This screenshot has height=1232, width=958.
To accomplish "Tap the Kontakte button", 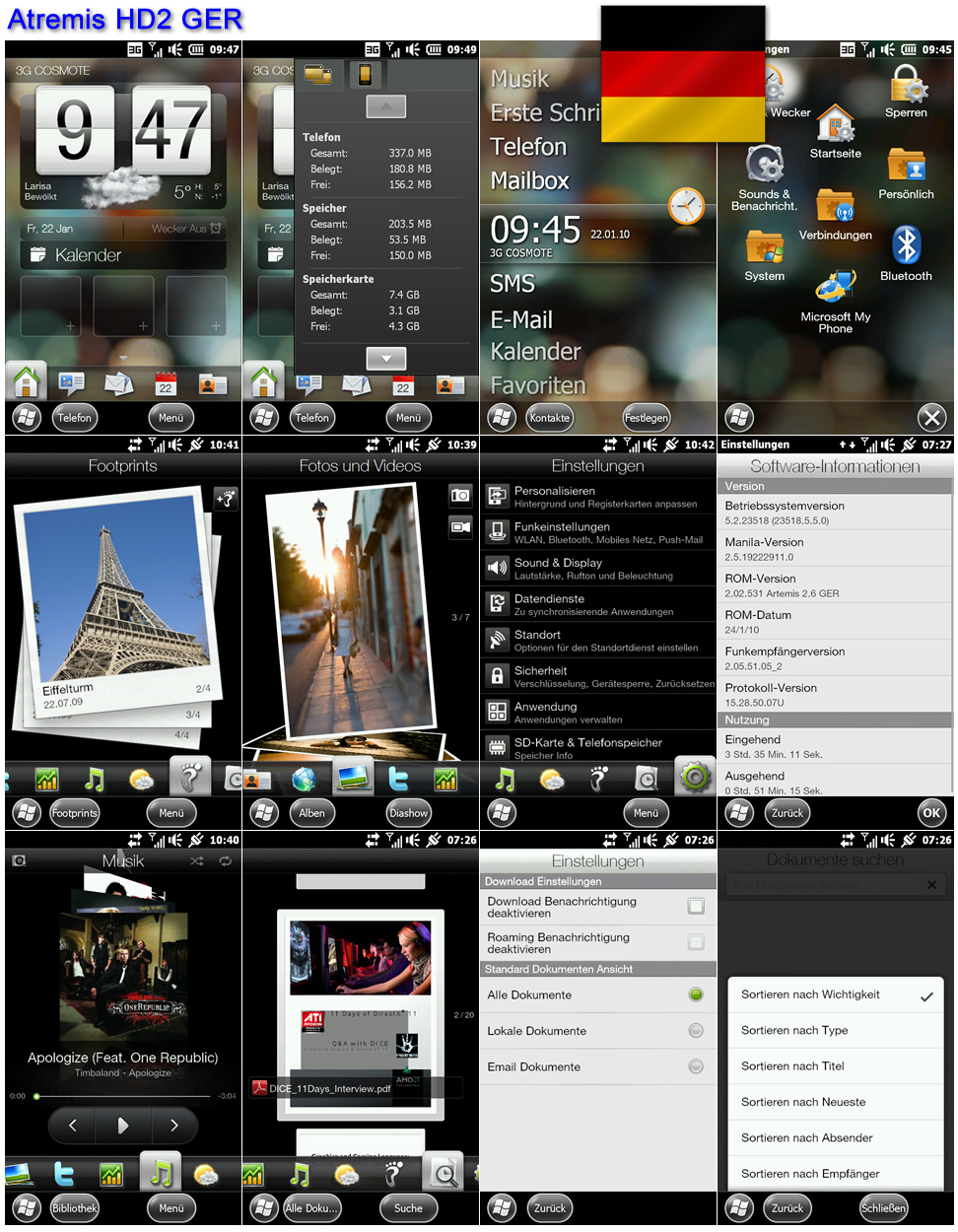I will tap(550, 418).
